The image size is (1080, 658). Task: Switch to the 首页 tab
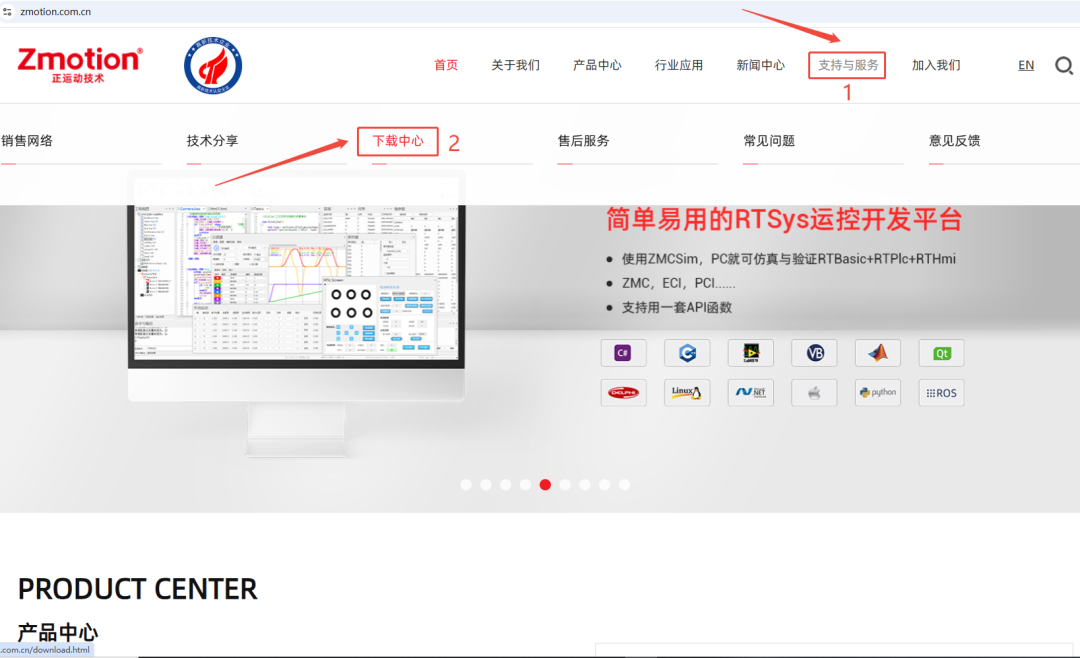(446, 64)
